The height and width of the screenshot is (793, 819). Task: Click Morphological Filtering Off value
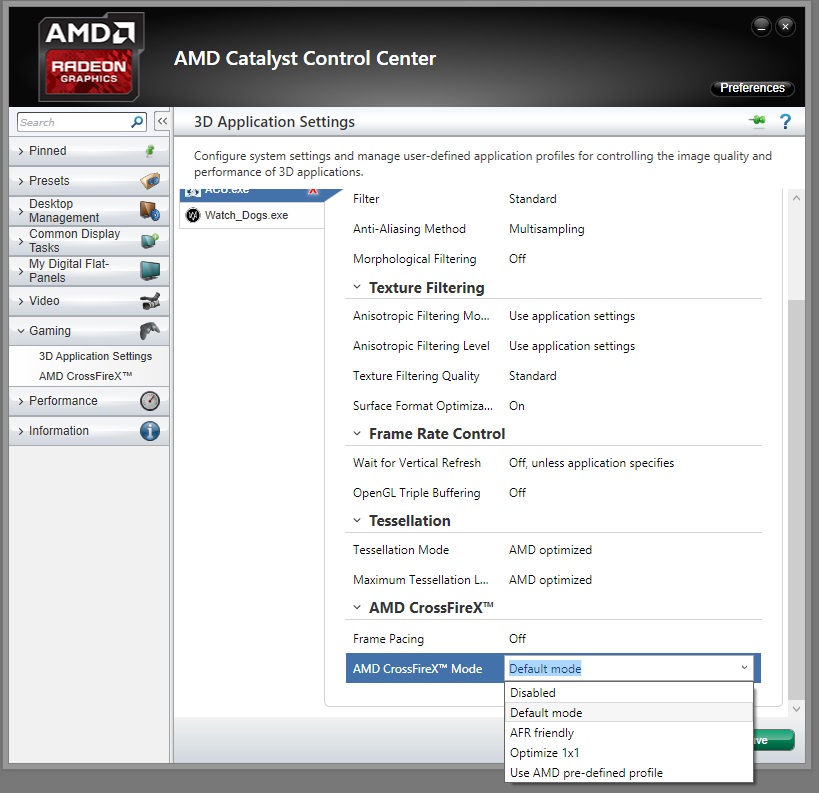517,259
